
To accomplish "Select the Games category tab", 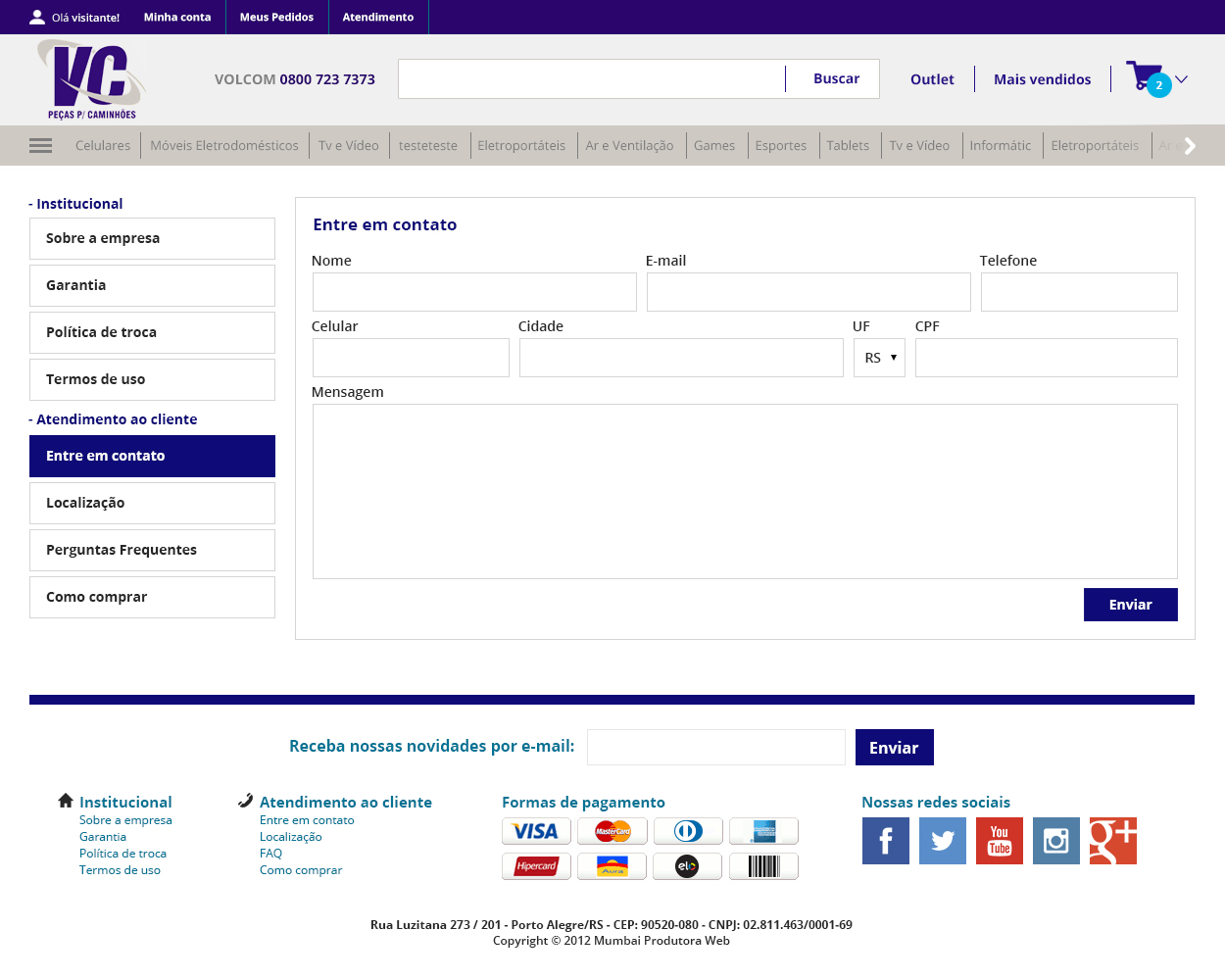I will pyautogui.click(x=713, y=146).
